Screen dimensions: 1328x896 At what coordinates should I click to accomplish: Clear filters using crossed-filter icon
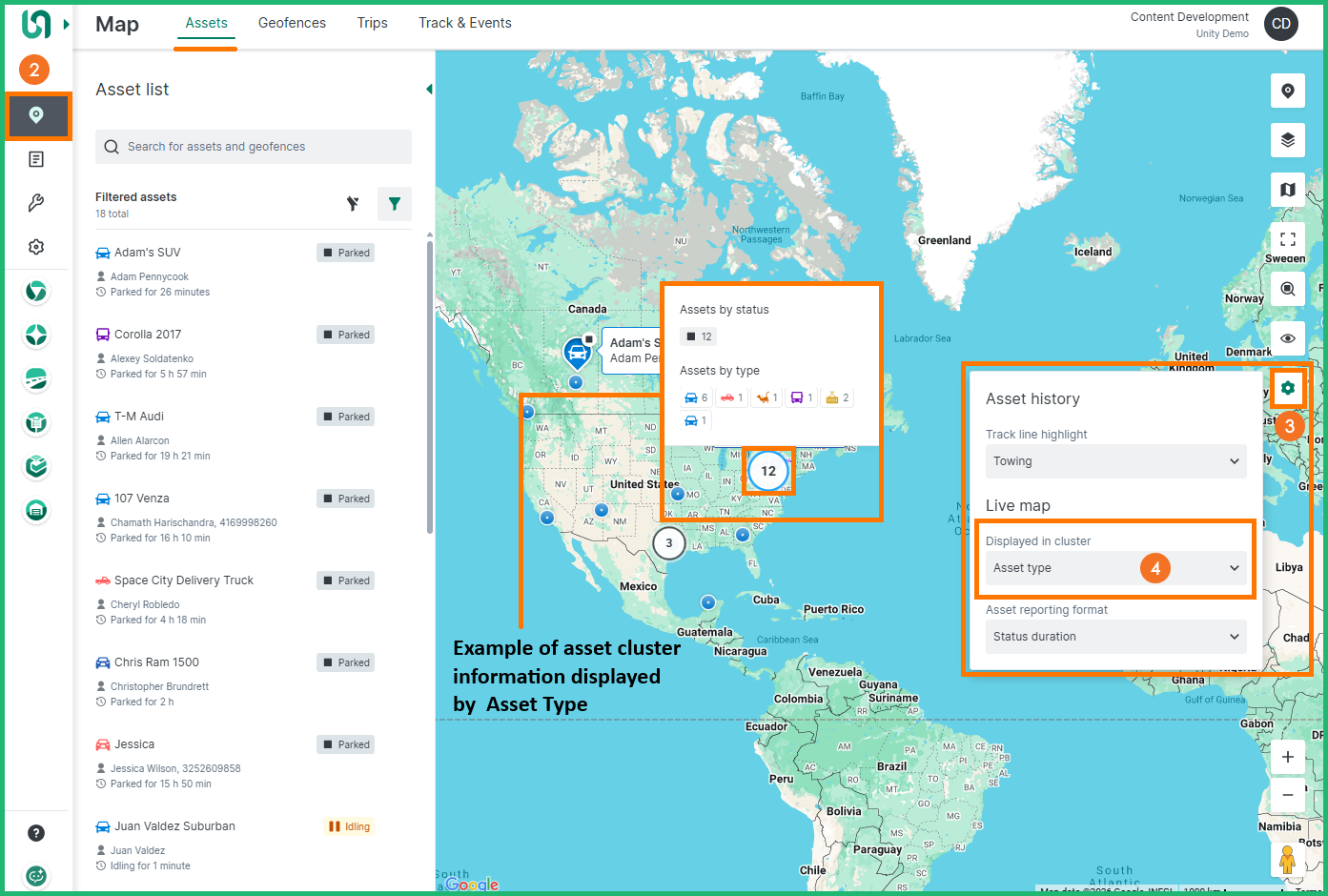click(353, 204)
